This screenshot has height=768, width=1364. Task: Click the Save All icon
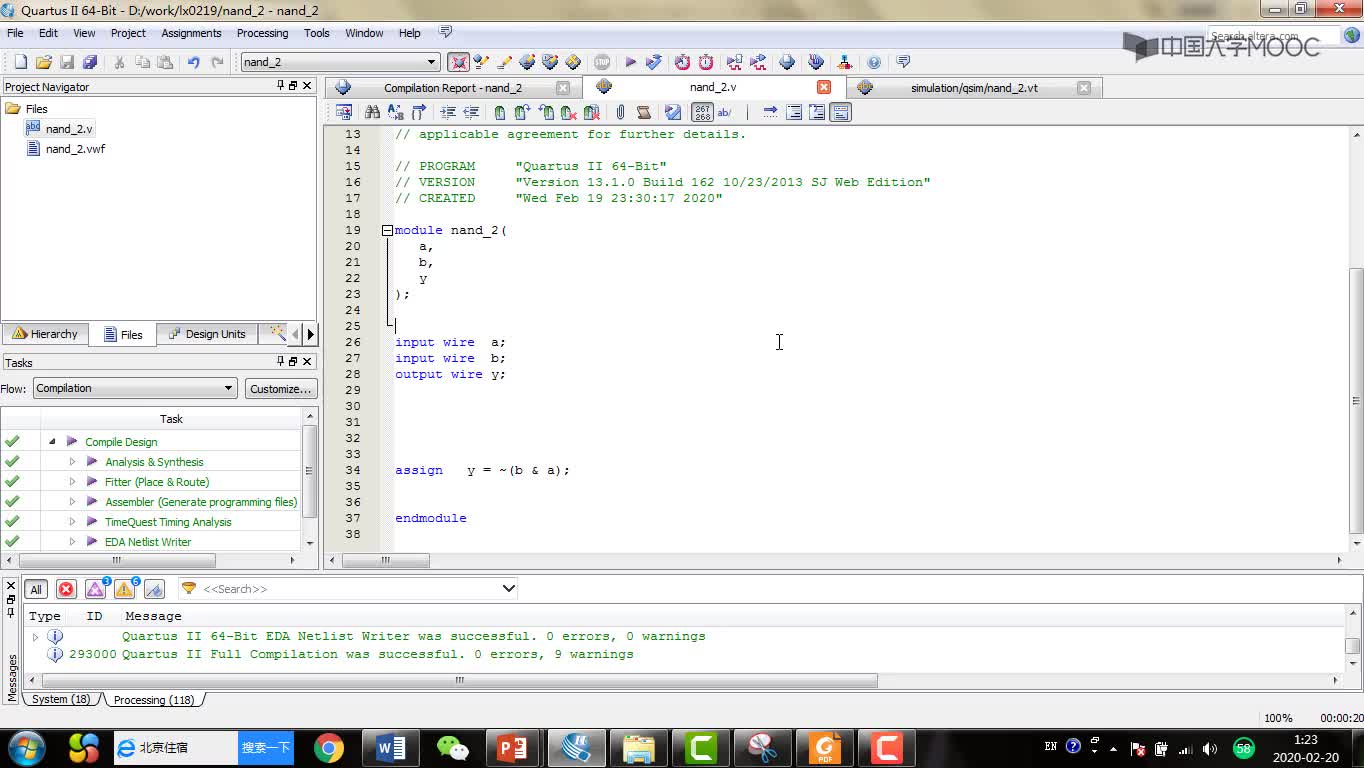[x=90, y=62]
